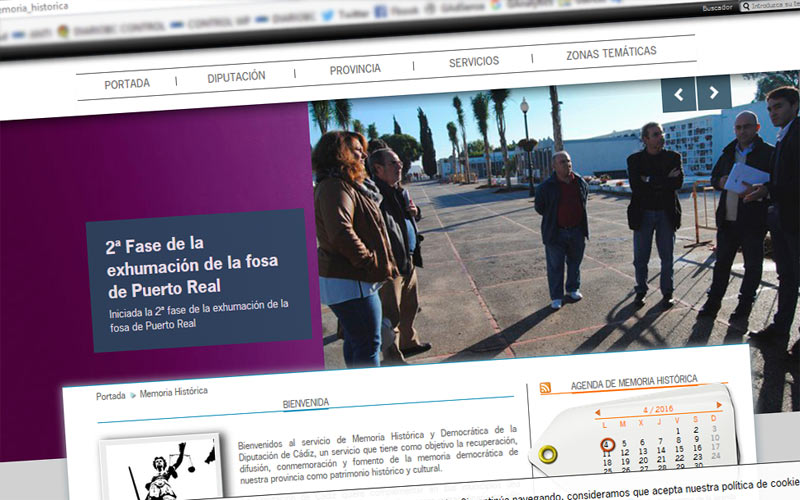Click the '4 / 2016' calendar month label
Viewport: 800px width, 500px height.
click(x=658, y=409)
